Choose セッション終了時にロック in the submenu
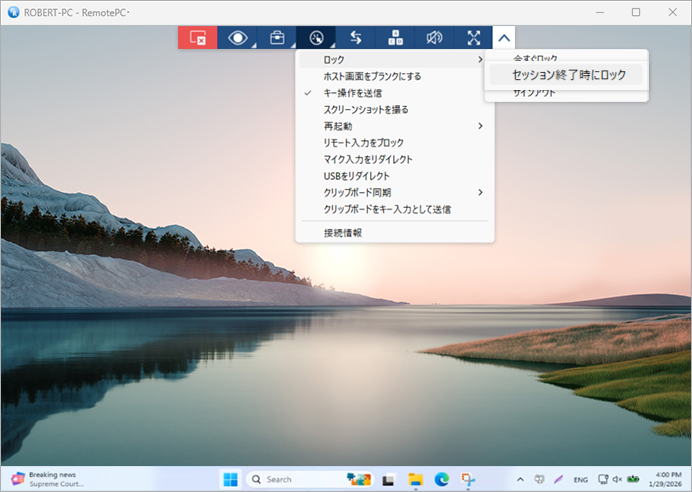Screen dimensions: 692x492 point(566,75)
